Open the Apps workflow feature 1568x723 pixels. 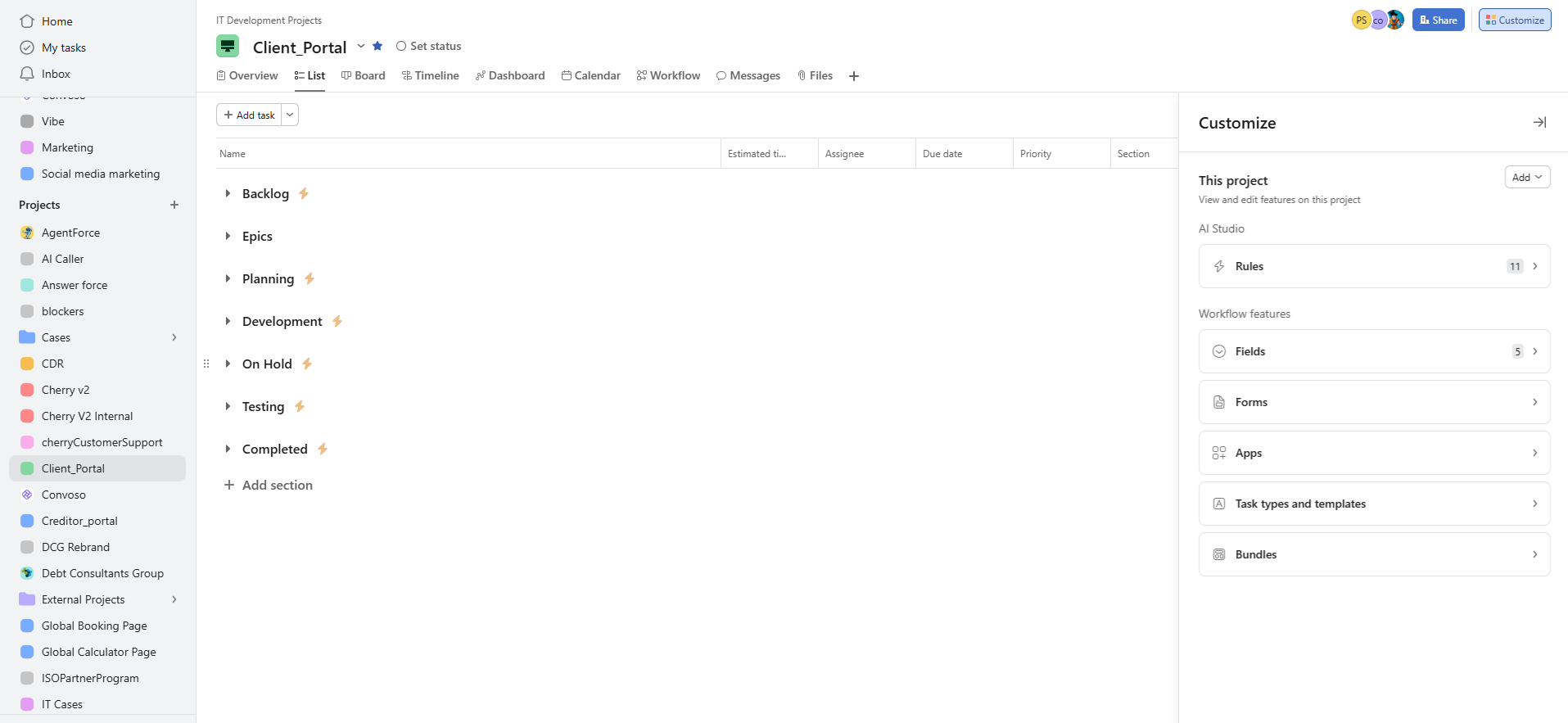(x=1374, y=453)
